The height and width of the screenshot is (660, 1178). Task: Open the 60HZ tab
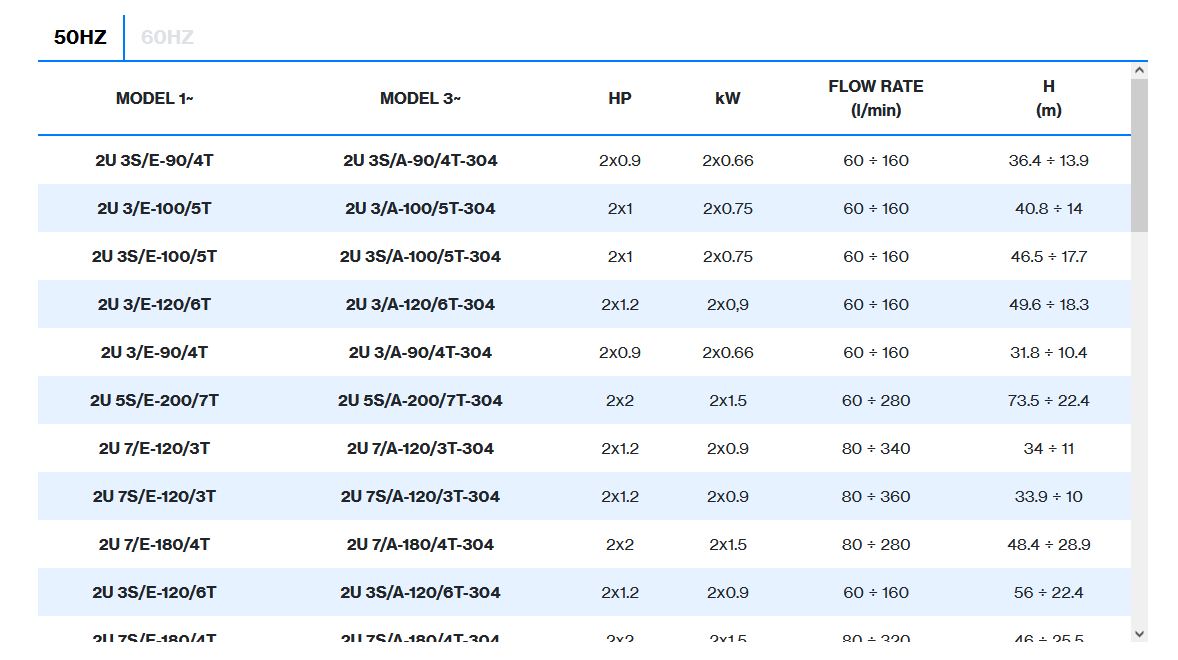pos(167,38)
